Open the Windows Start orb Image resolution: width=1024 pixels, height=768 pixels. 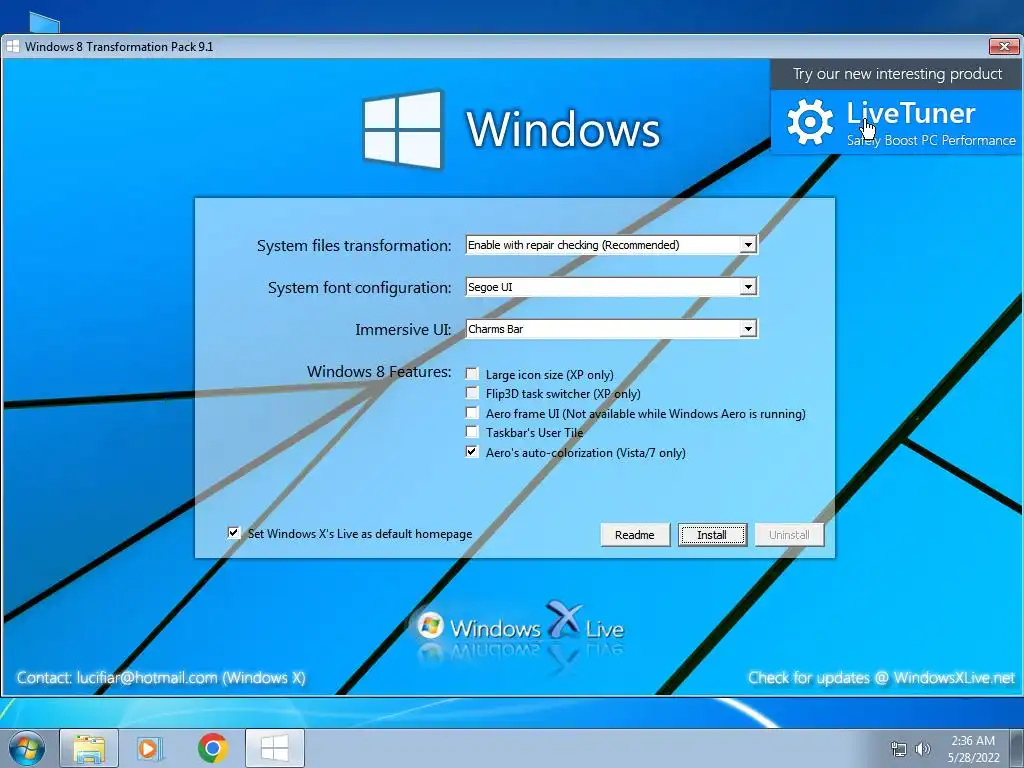click(x=26, y=749)
